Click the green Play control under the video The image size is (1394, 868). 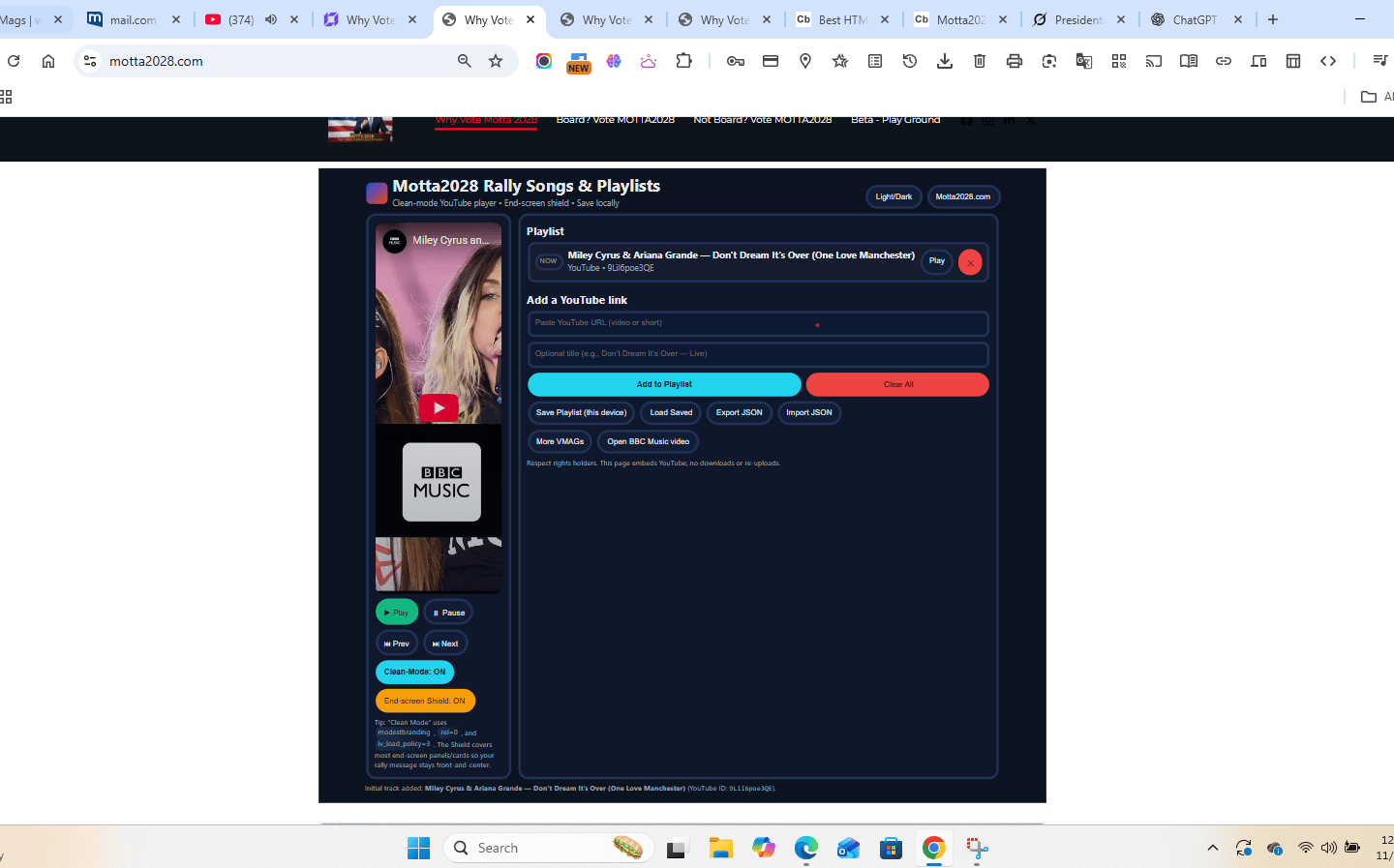pyautogui.click(x=397, y=613)
